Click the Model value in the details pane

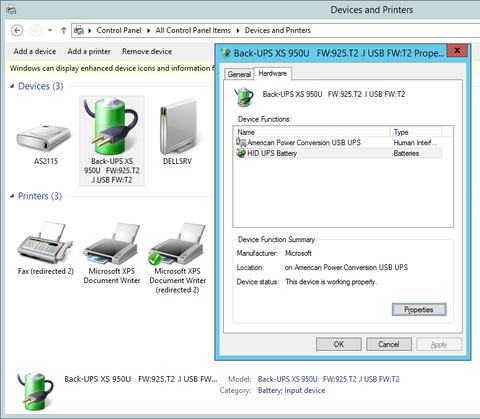(328, 379)
